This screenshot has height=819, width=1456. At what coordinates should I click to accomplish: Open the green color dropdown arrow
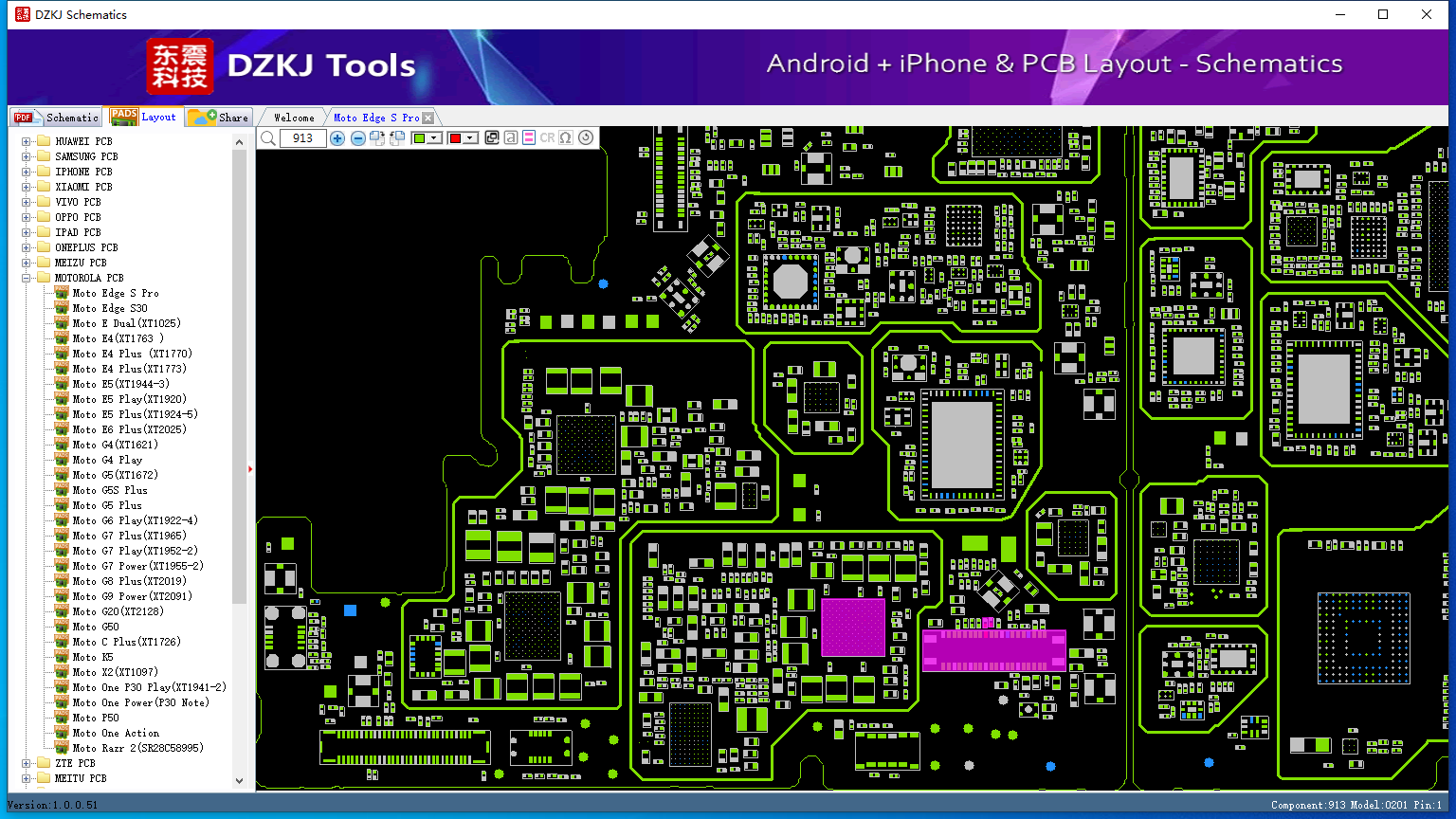[x=434, y=138]
